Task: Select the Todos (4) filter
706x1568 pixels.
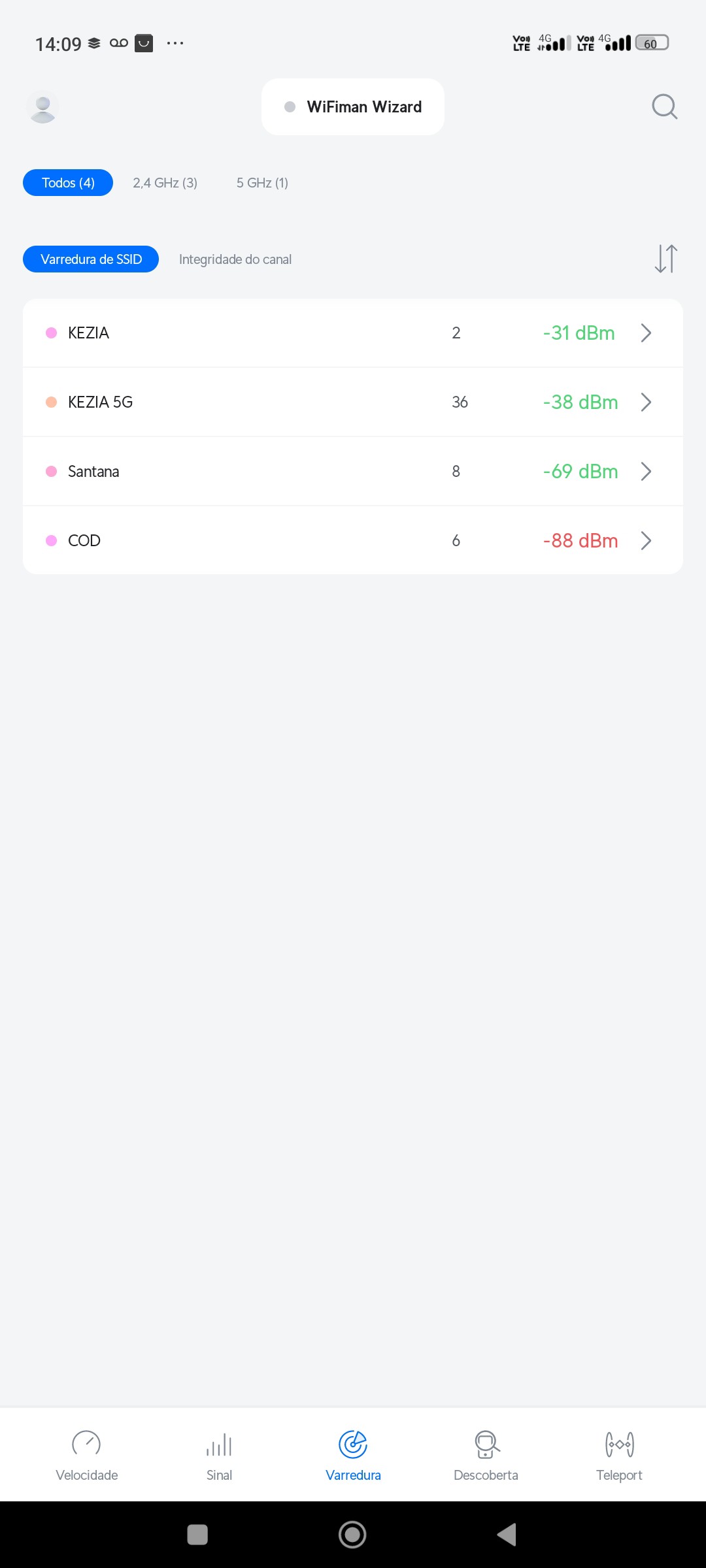Action: point(68,183)
